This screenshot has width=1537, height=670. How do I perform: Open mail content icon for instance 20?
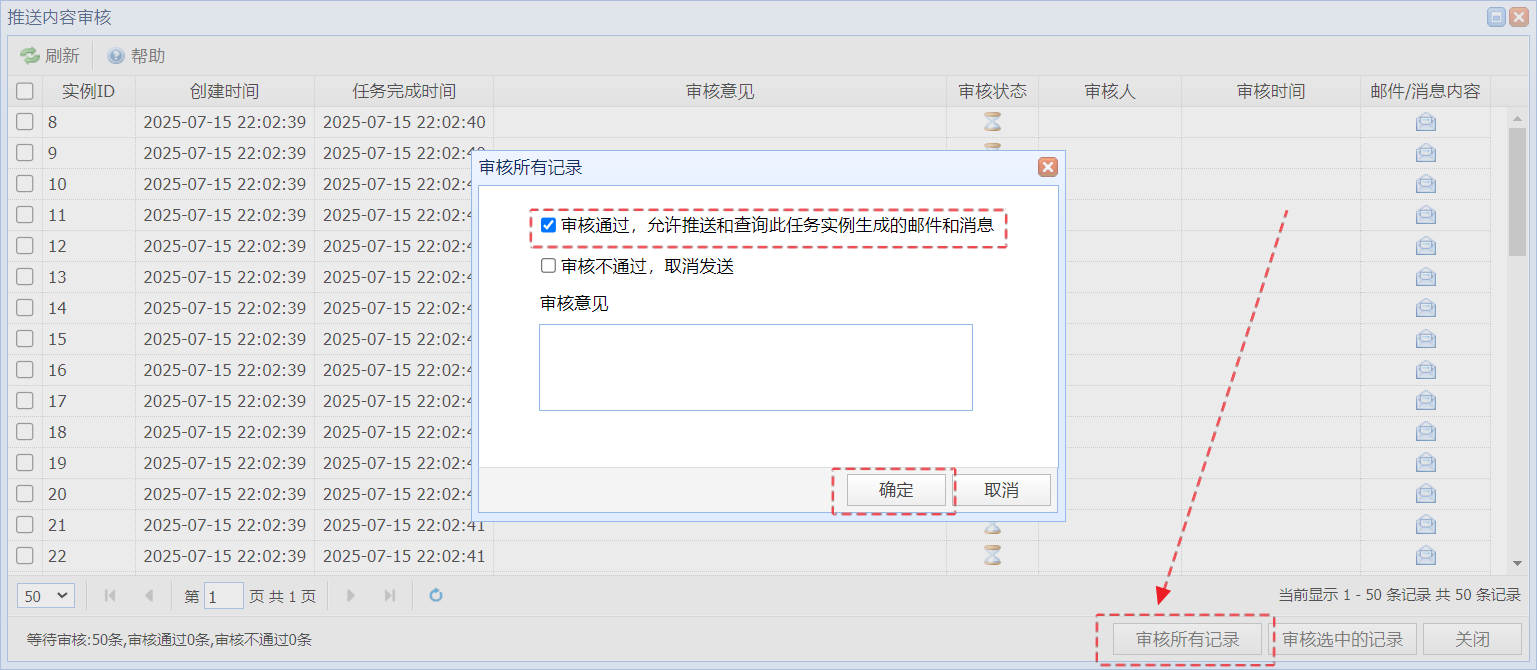click(1425, 494)
